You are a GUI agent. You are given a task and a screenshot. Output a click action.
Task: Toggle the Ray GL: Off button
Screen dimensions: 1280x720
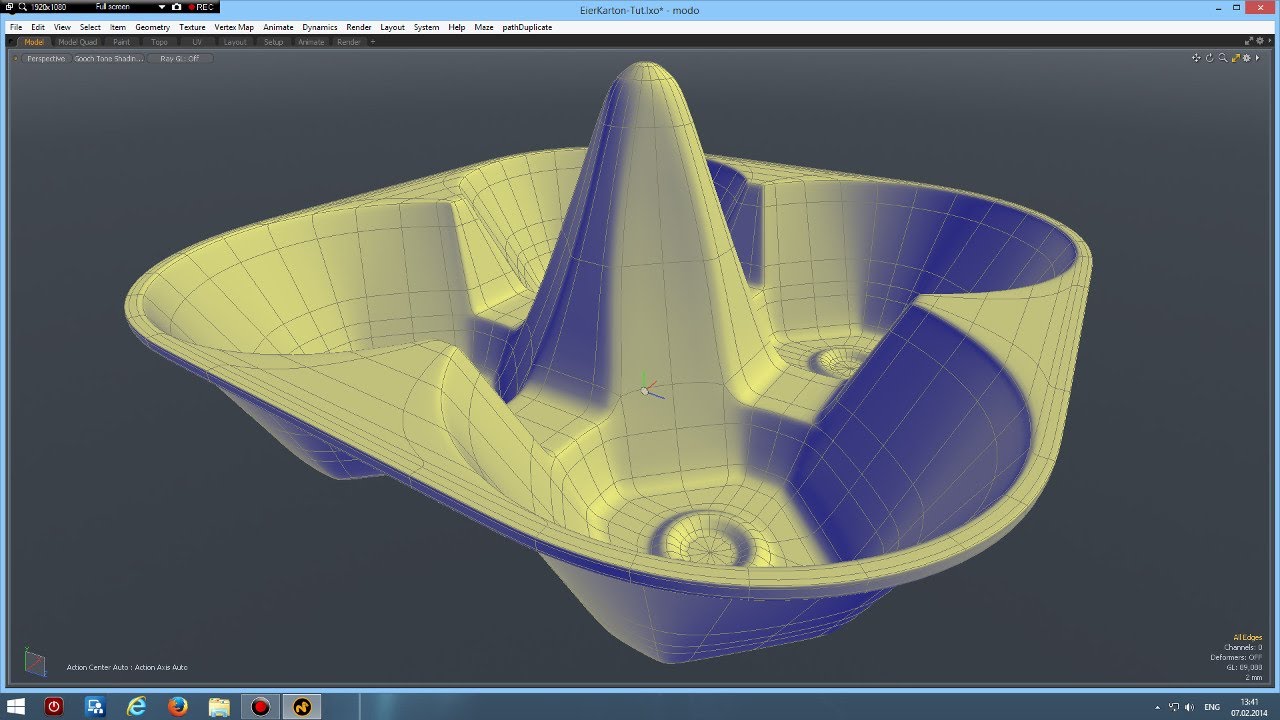[180, 59]
